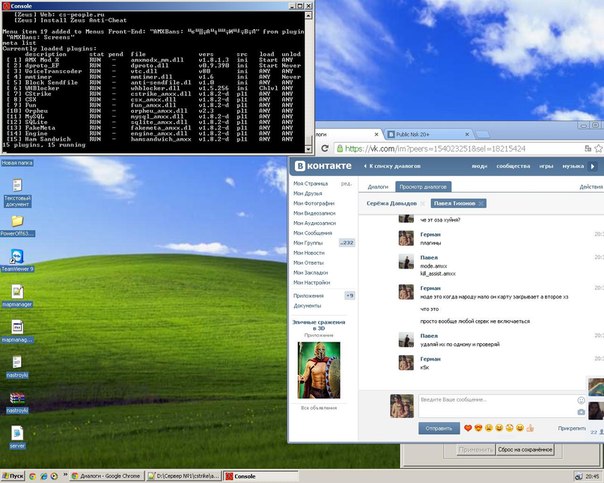Viewport: 604px width, 483px height.
Task: Open the emoji smiley picker in message box
Action: (581, 401)
